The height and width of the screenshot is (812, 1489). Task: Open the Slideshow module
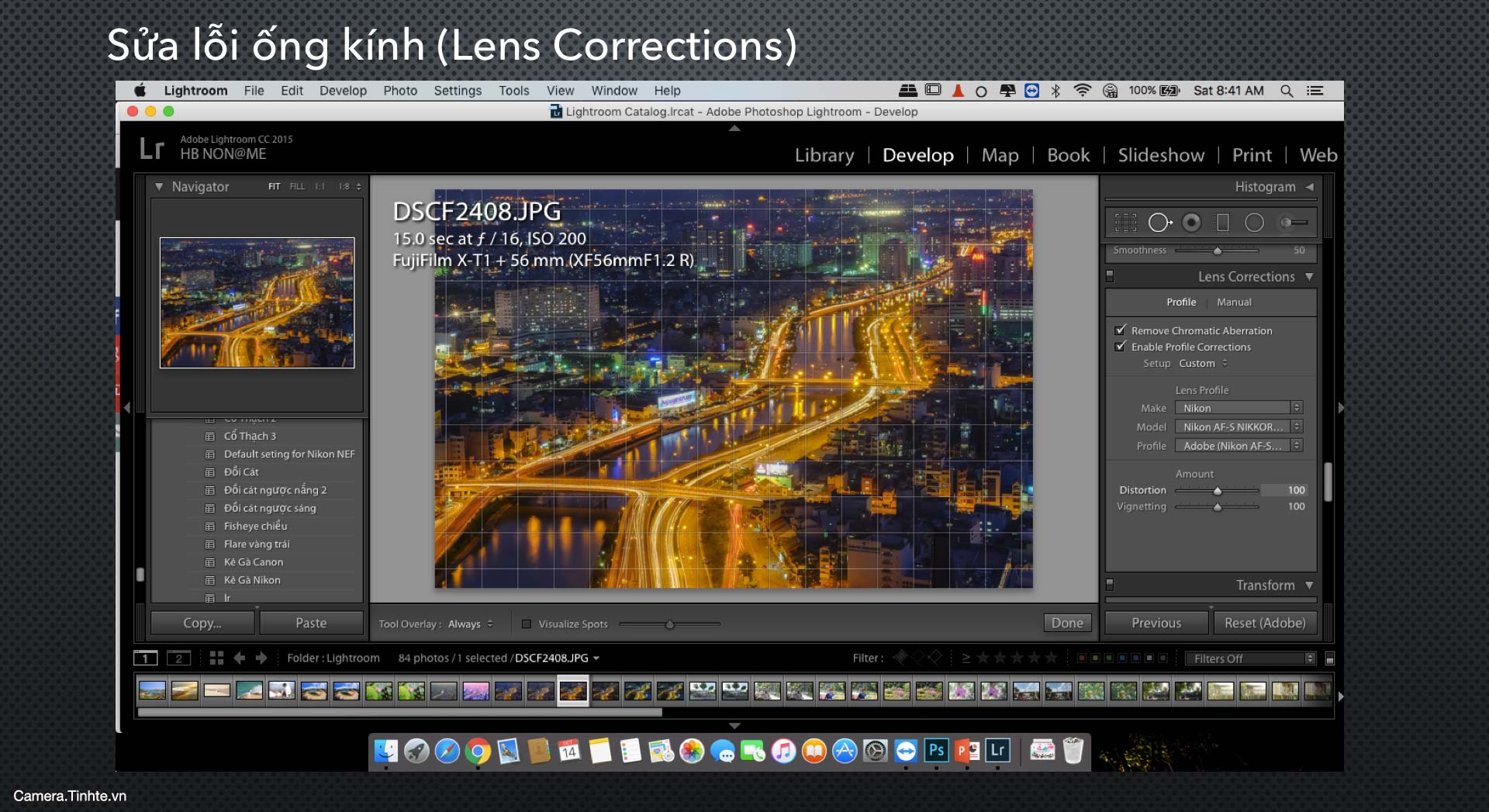(x=1161, y=155)
